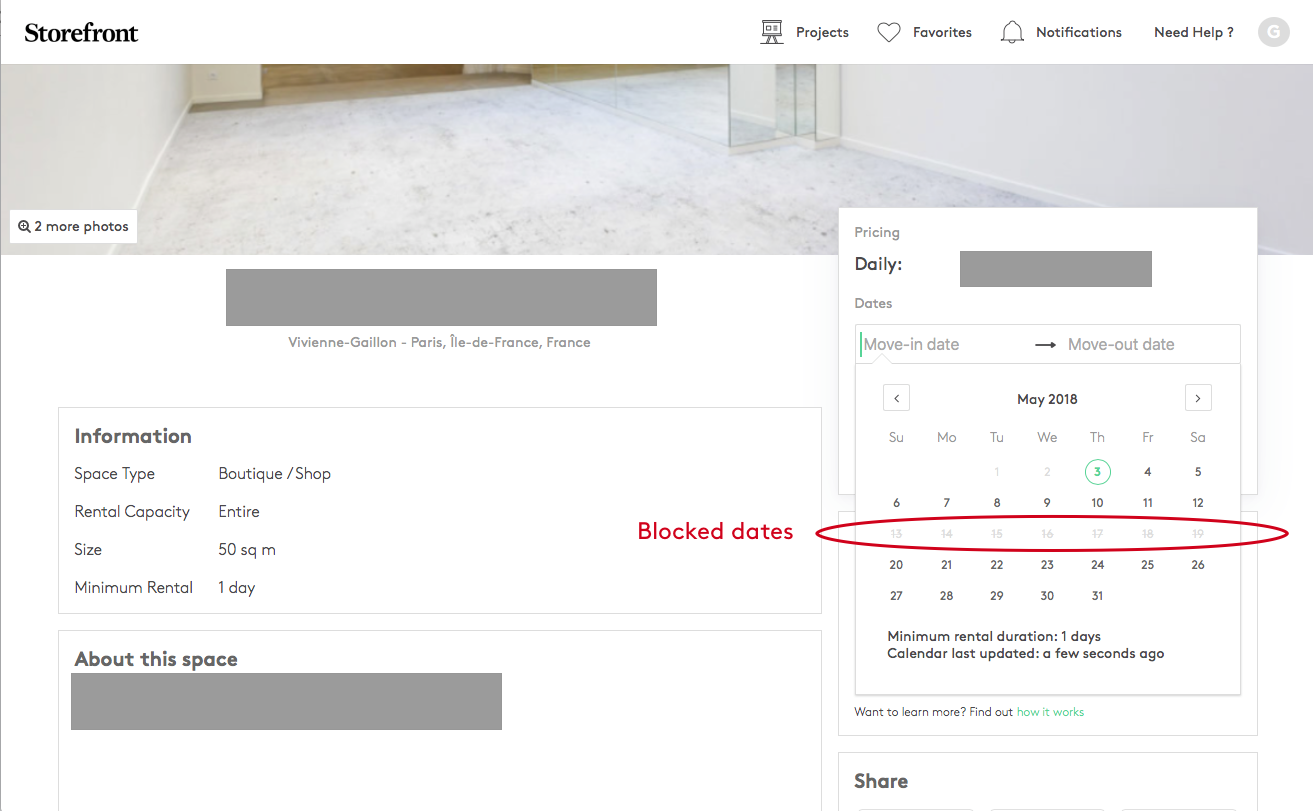Click the Favorites heart icon

(888, 32)
